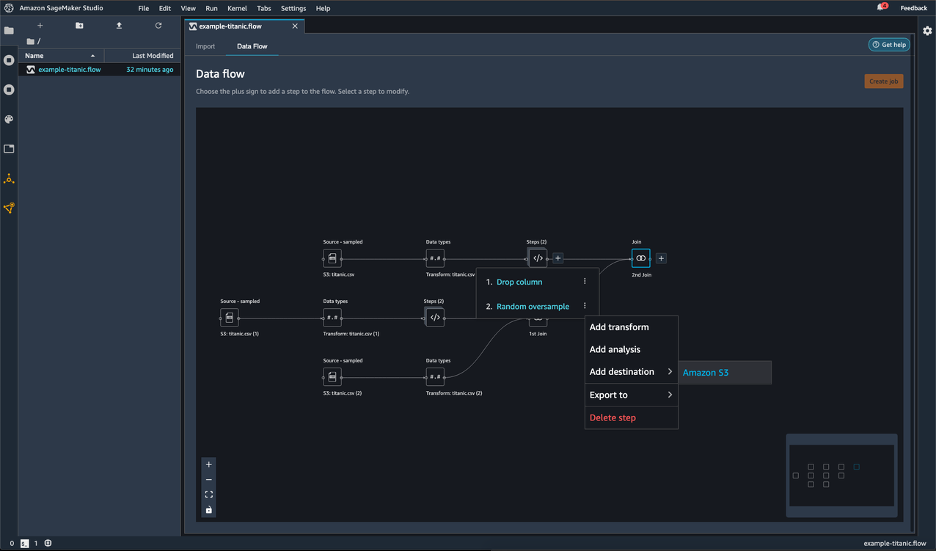Open options for Drop column step
The image size is (936, 552).
[x=584, y=282]
